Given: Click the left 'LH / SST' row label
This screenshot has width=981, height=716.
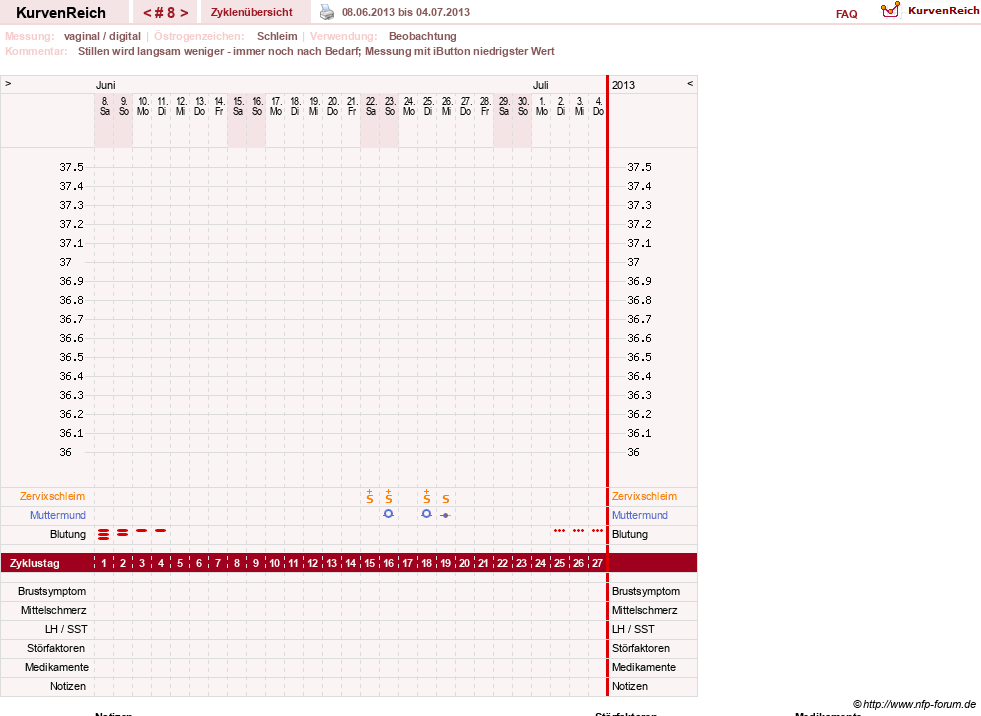Looking at the screenshot, I should tap(66, 629).
